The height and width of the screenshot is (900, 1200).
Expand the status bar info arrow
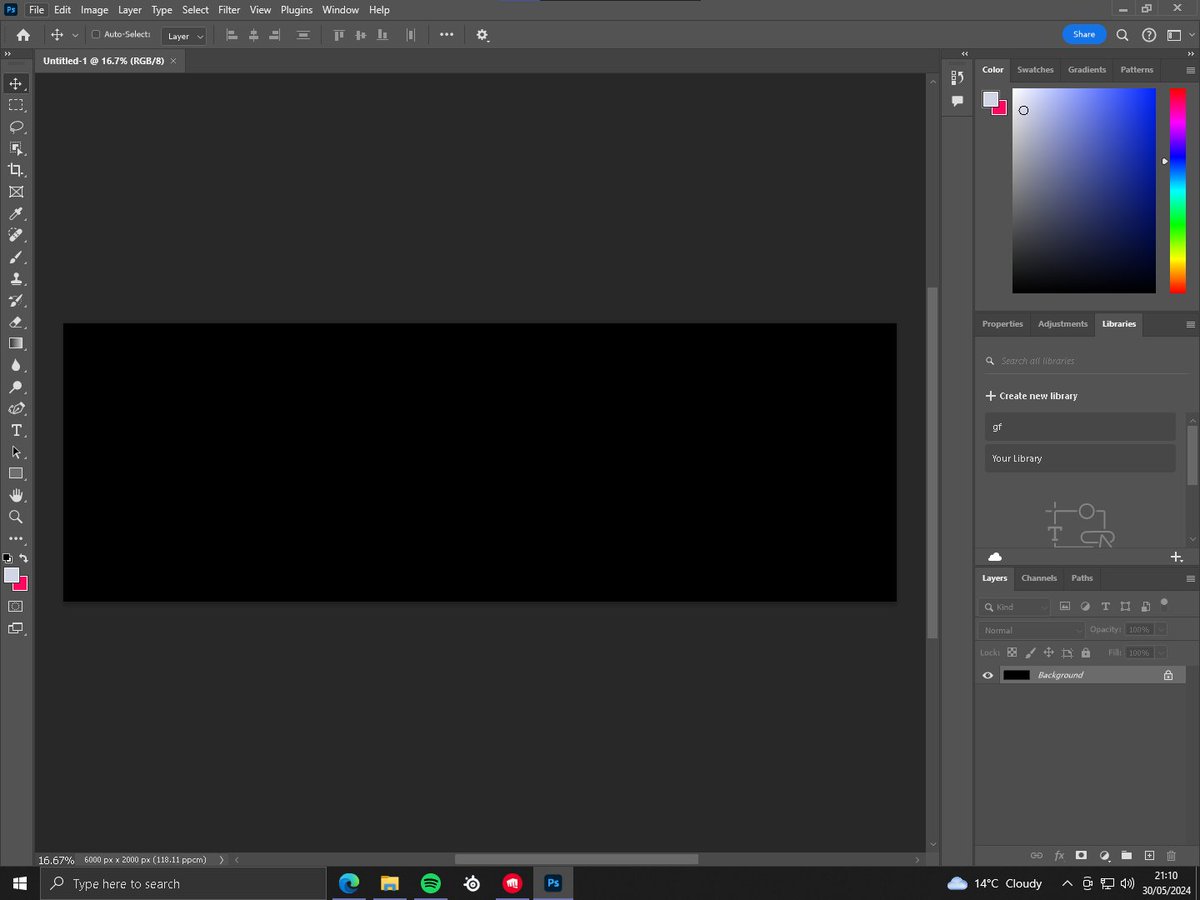(x=221, y=860)
